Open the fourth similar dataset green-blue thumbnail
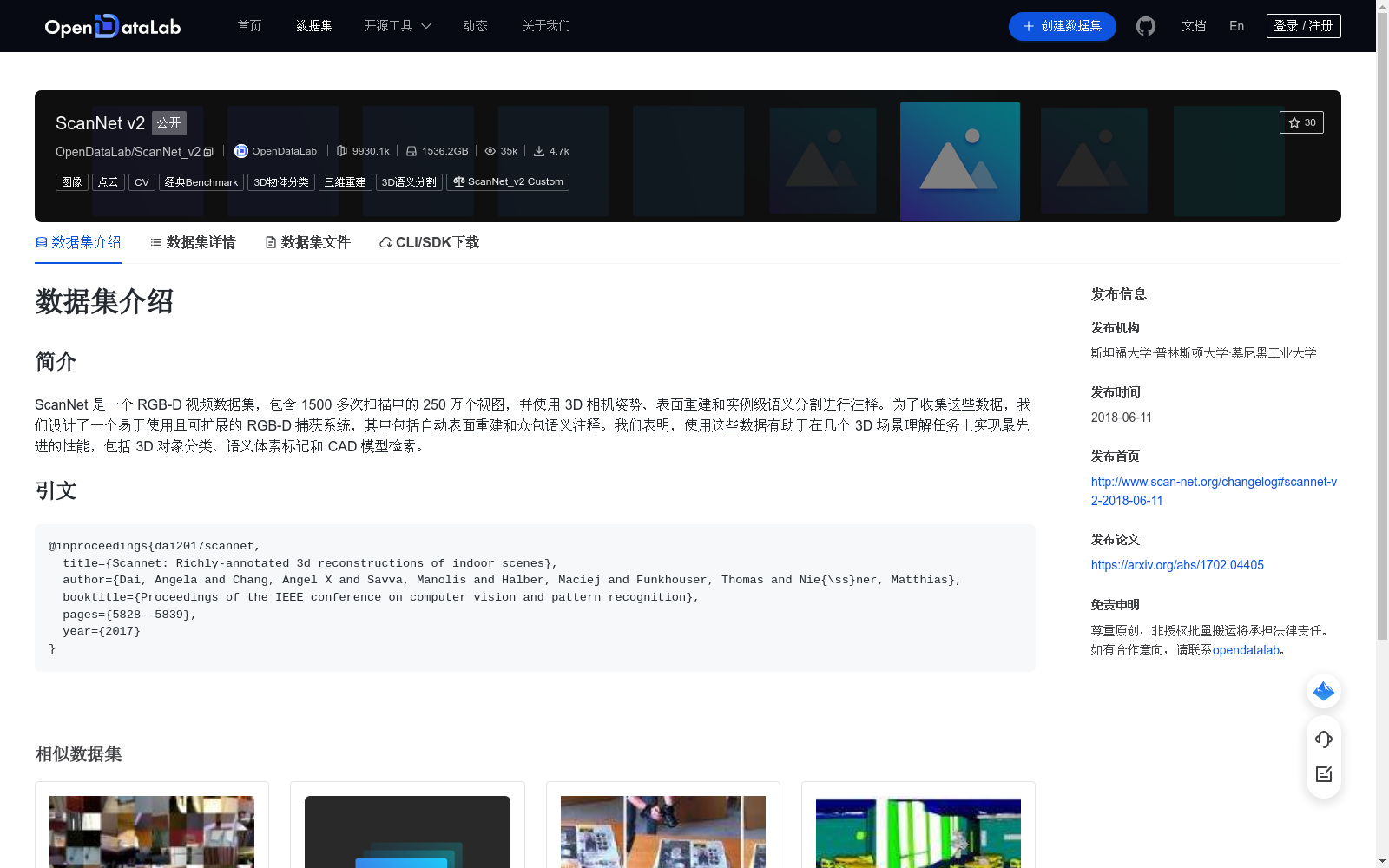1389x868 pixels. 918,832
